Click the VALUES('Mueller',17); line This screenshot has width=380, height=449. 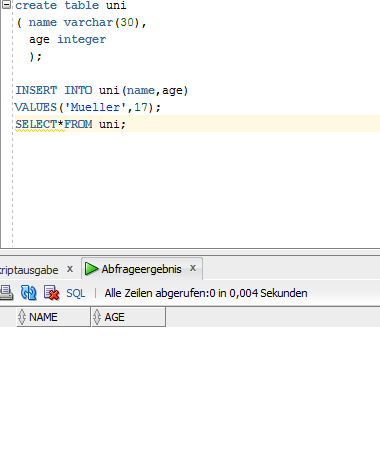tap(88, 107)
